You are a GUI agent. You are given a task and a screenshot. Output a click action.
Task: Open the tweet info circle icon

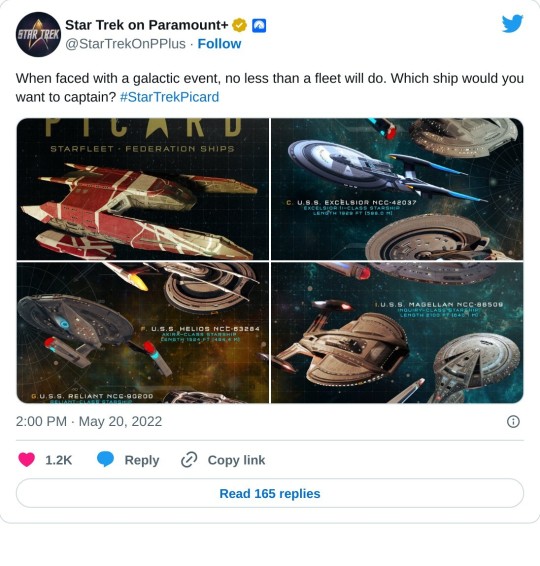click(513, 421)
